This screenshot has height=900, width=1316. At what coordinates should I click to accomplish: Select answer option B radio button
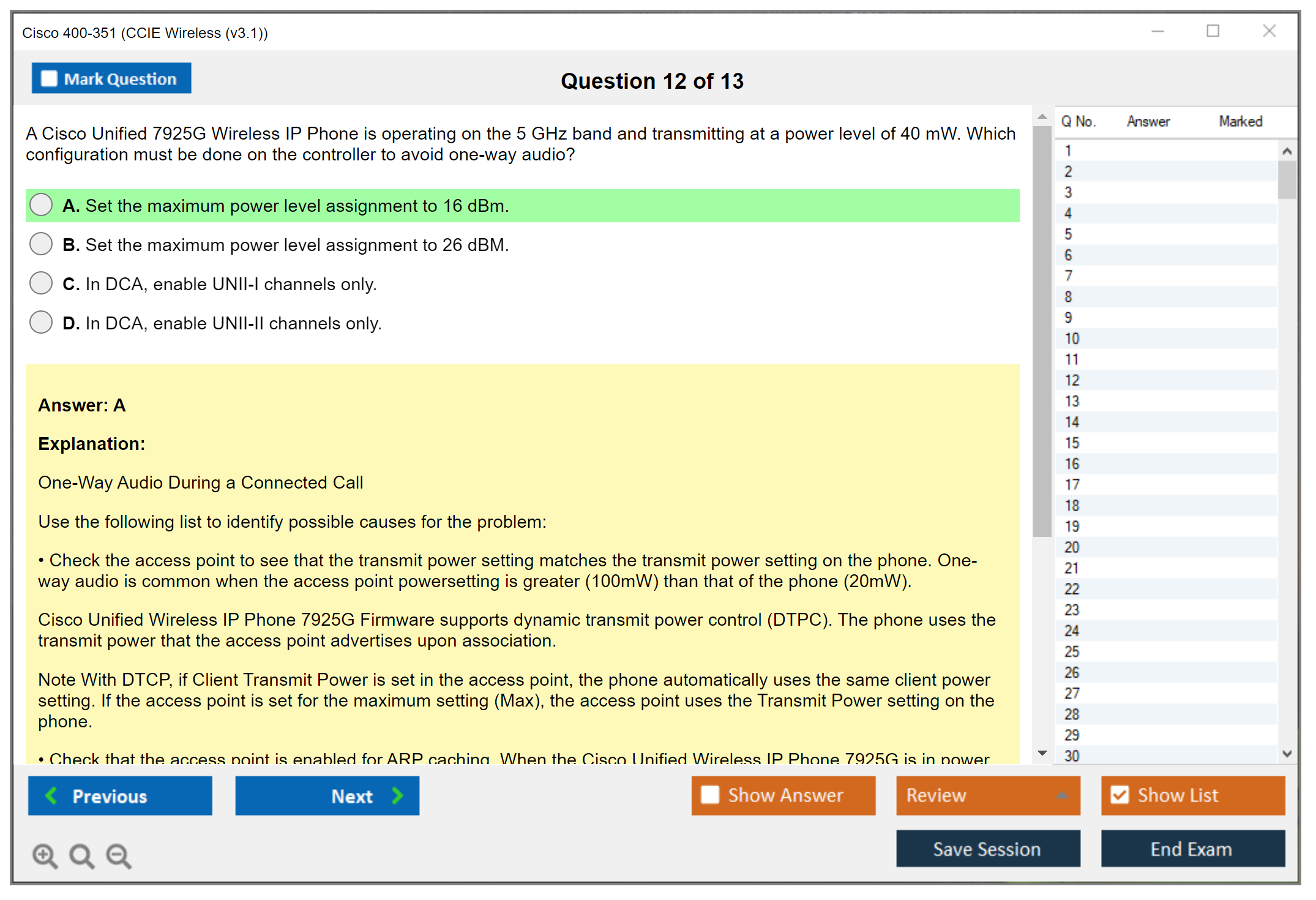click(41, 244)
